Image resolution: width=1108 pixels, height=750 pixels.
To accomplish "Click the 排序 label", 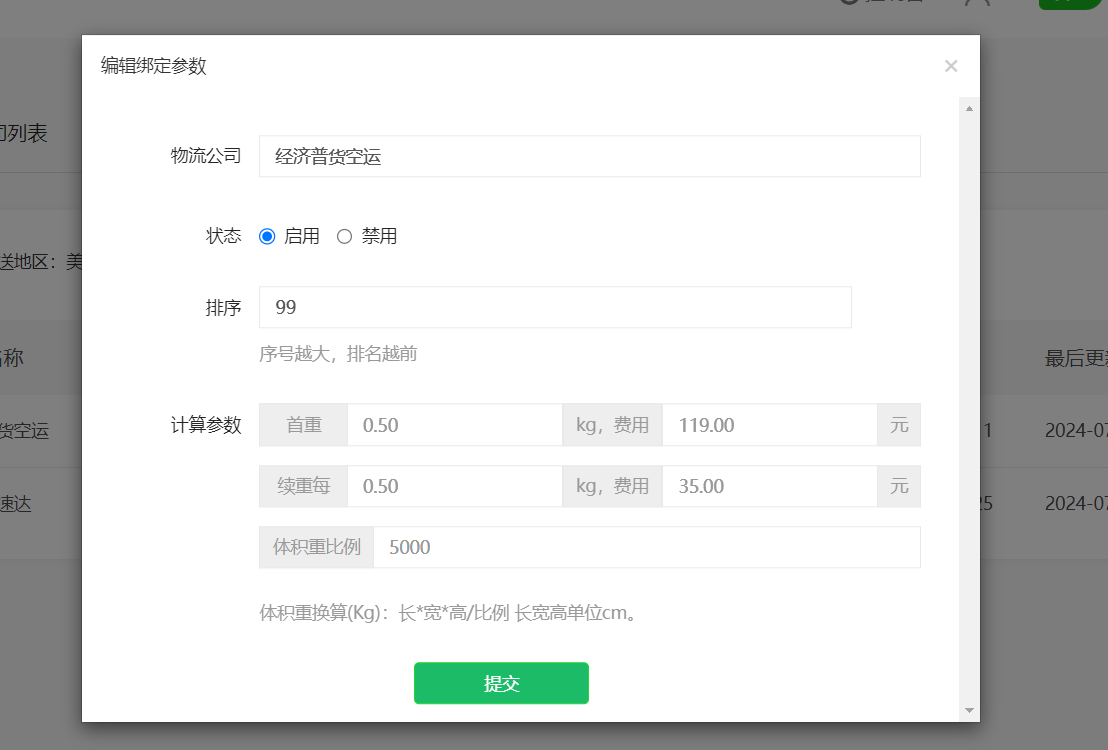I will [223, 307].
